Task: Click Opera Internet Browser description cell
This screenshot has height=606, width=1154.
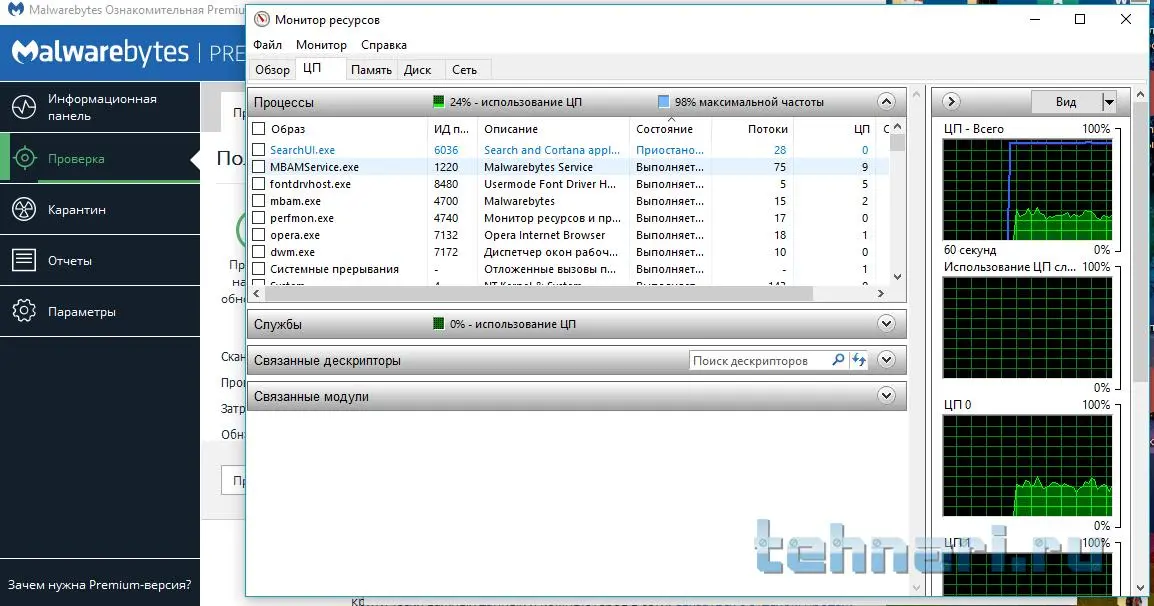Action: coord(544,235)
